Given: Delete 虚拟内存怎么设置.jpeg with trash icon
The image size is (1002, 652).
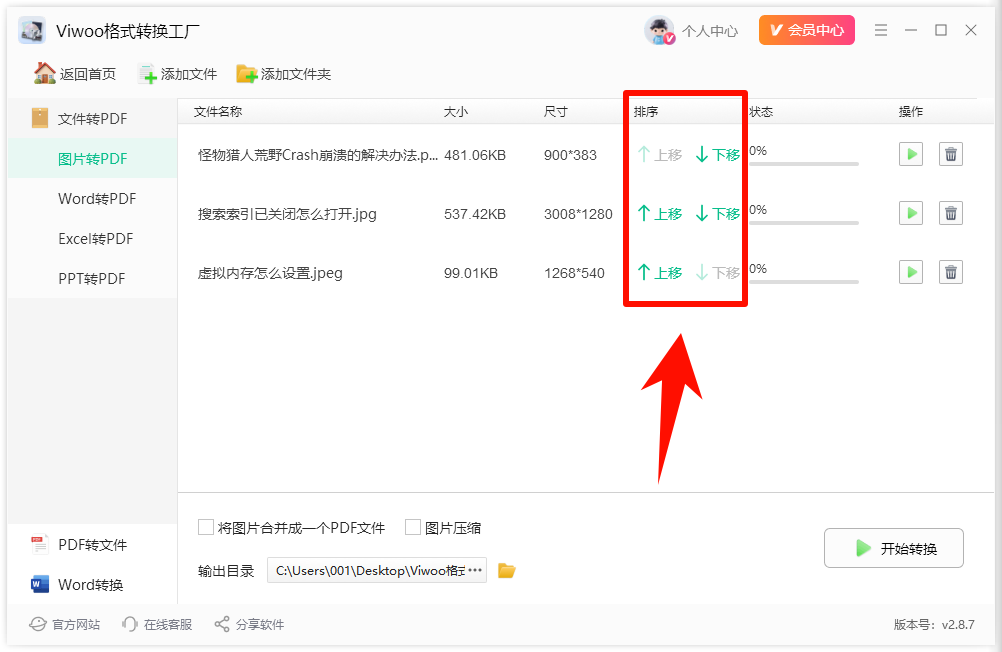Looking at the screenshot, I should click(951, 272).
